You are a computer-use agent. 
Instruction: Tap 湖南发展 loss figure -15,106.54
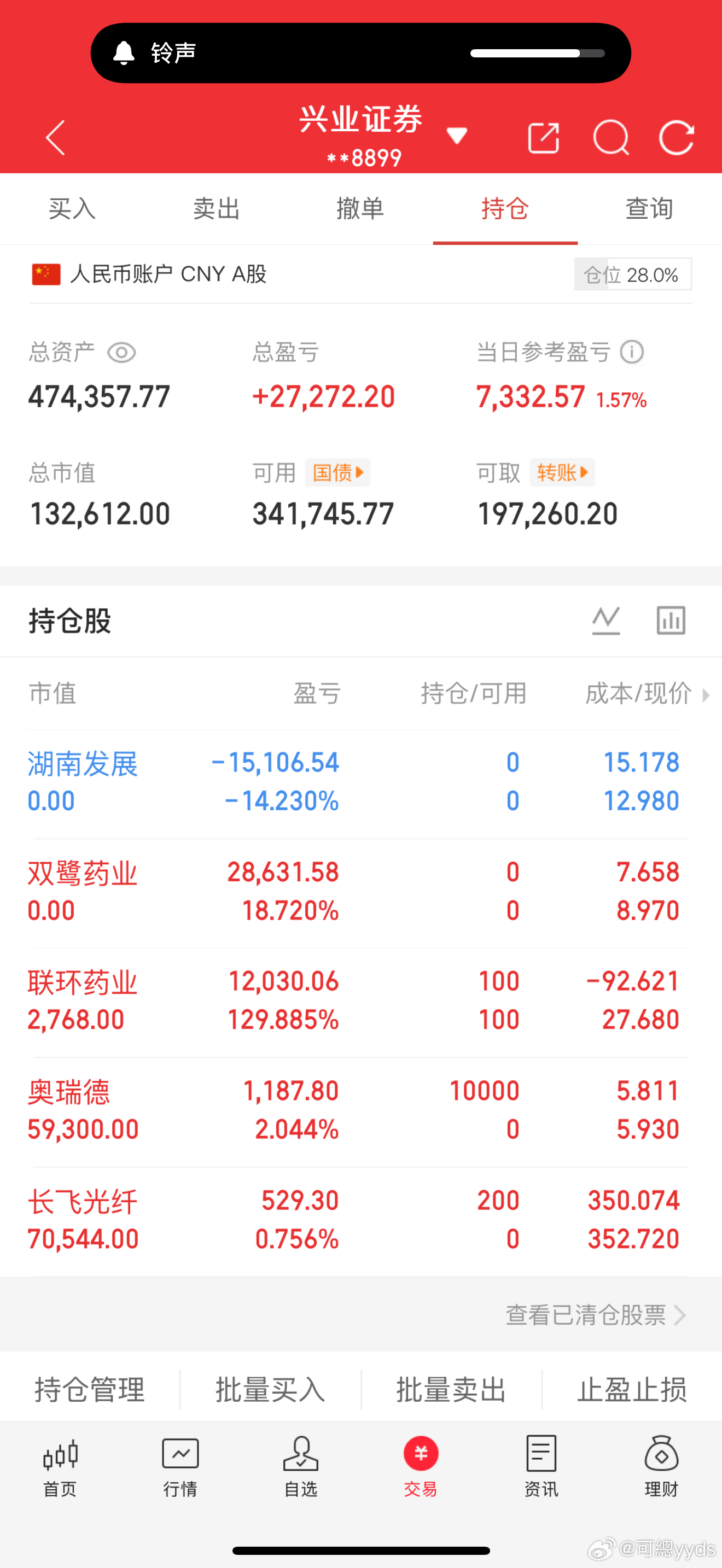275,763
